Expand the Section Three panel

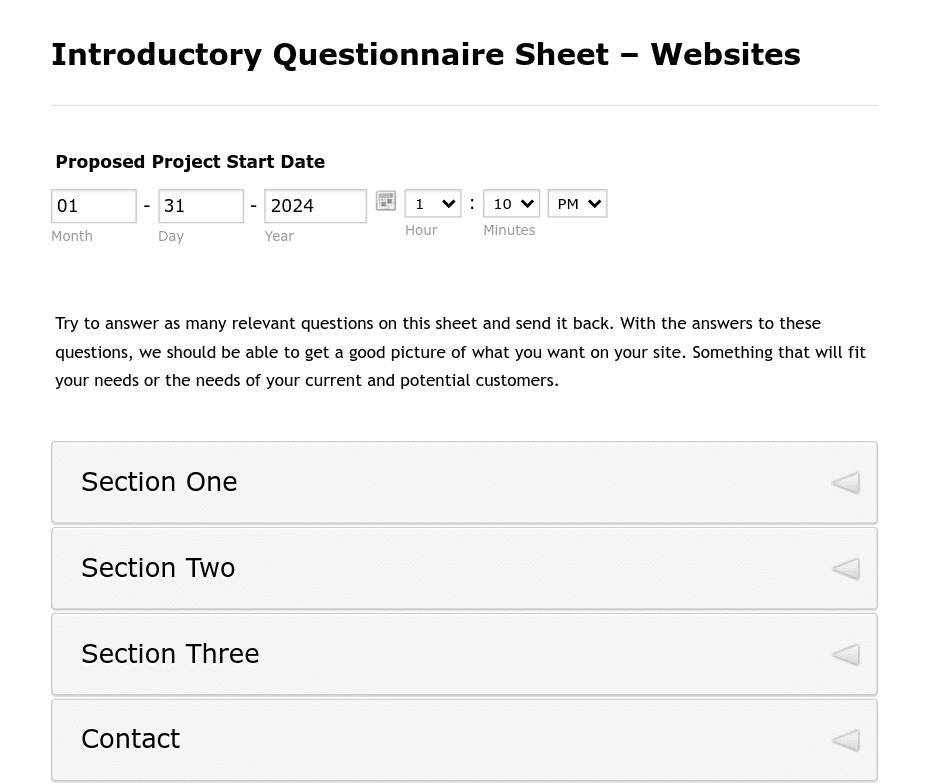(464, 655)
